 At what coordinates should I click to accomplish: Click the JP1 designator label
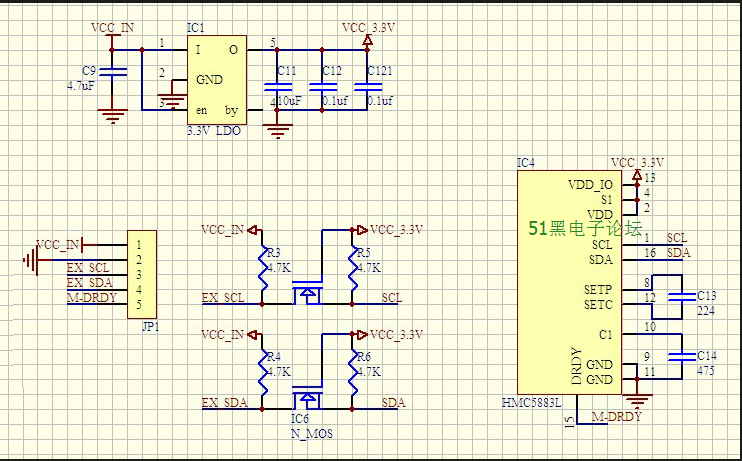(x=150, y=327)
